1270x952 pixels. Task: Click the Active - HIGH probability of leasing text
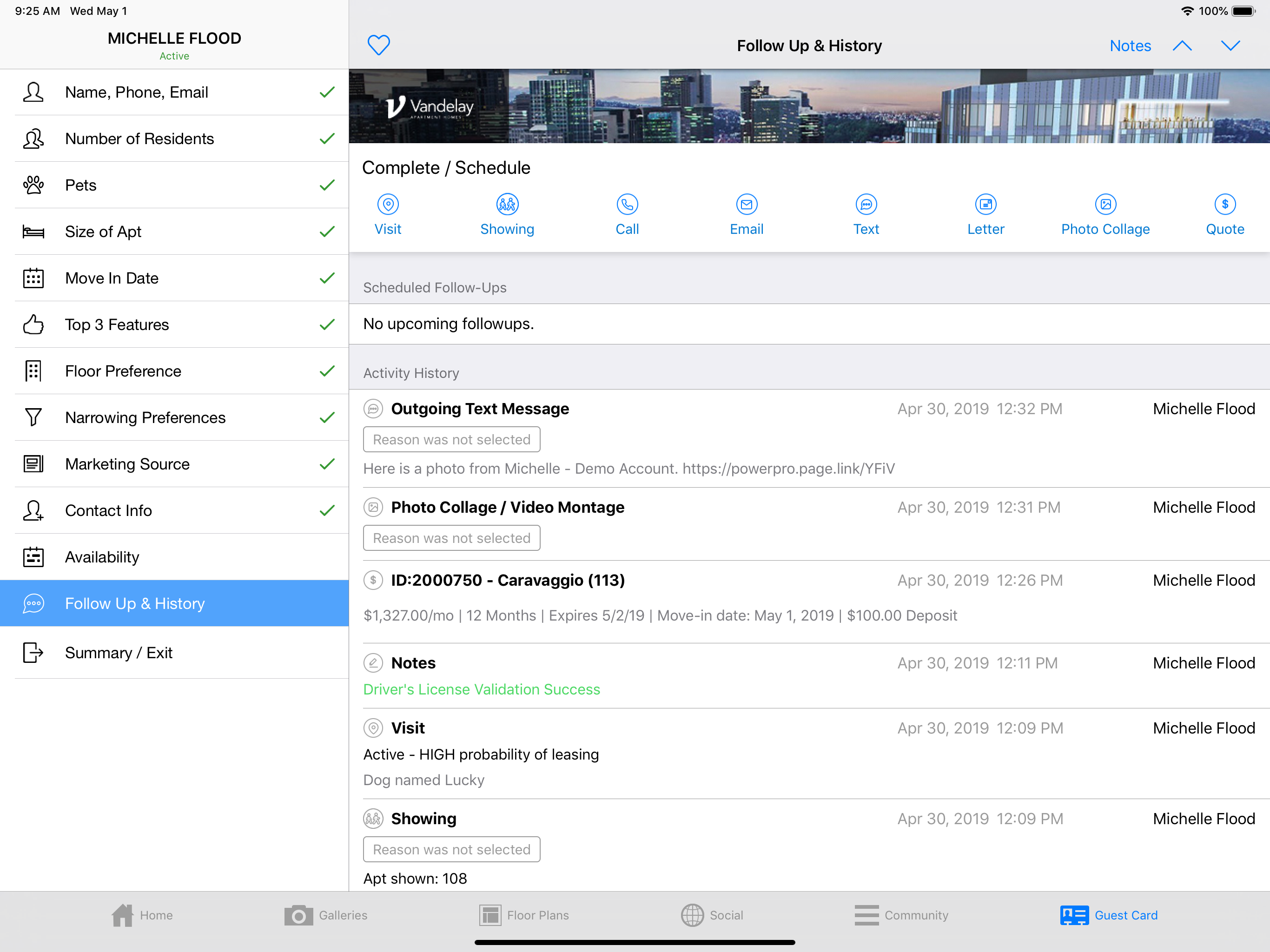click(x=481, y=754)
